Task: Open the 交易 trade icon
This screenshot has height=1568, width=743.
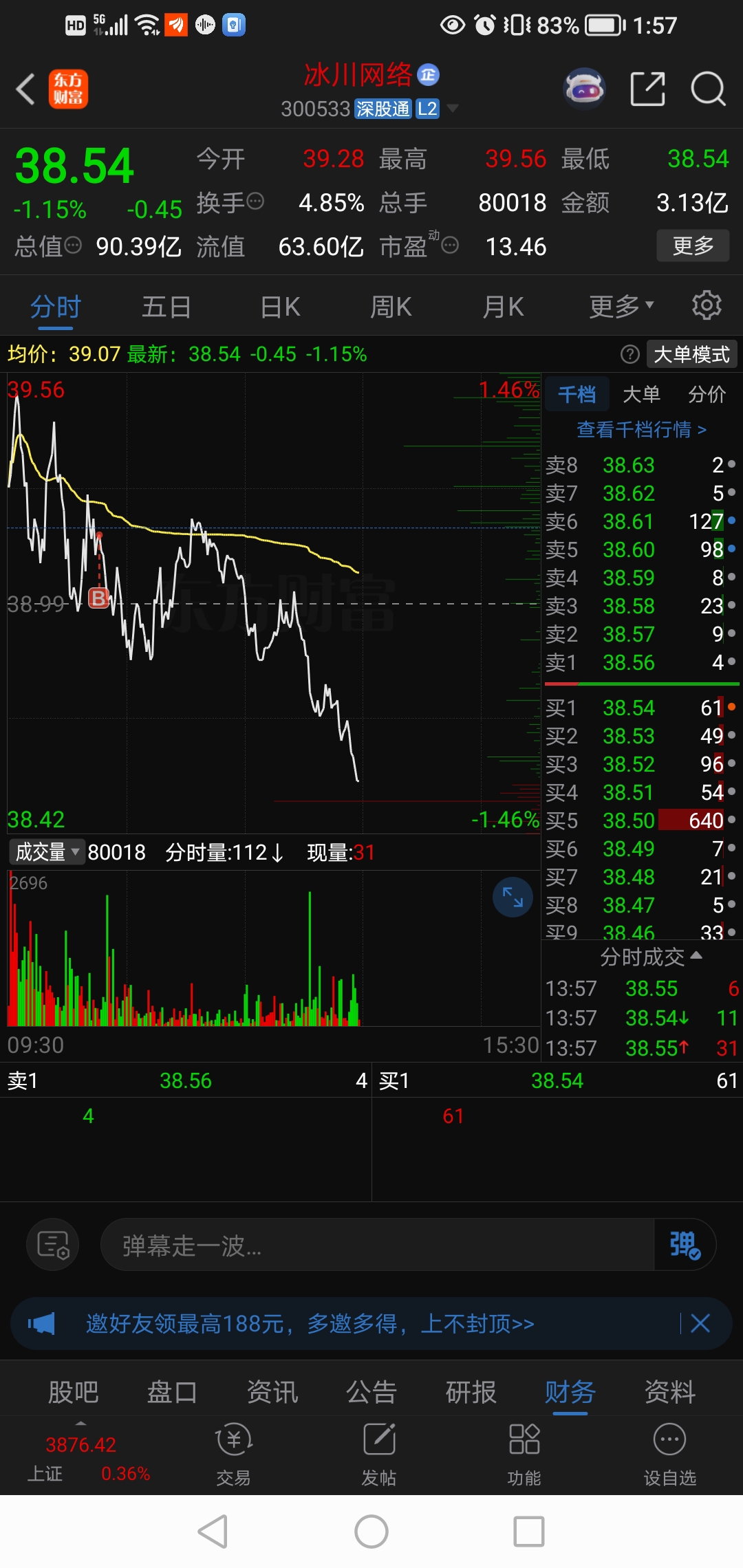Action: click(x=234, y=1455)
